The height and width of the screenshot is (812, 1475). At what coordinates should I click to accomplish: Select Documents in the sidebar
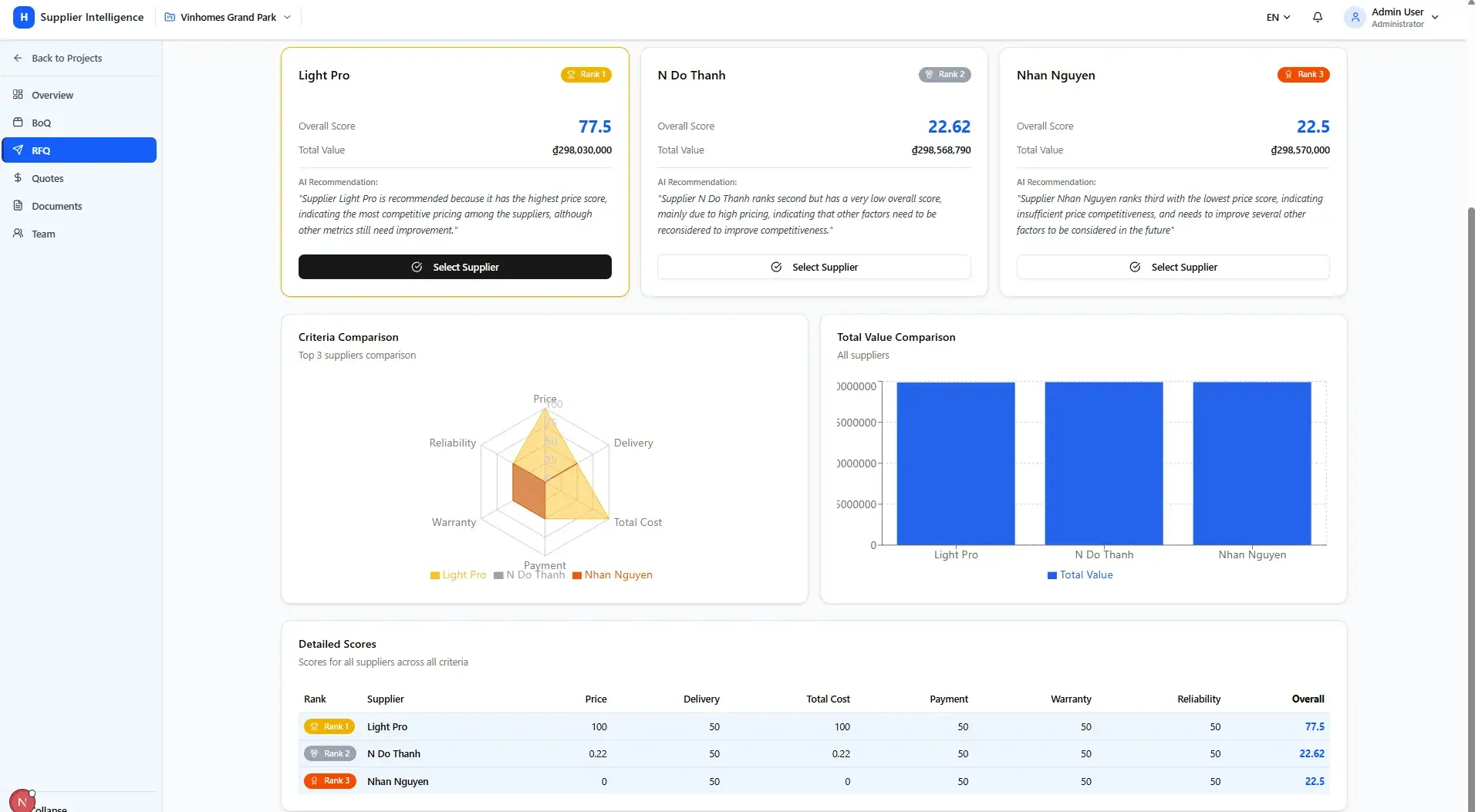point(56,206)
